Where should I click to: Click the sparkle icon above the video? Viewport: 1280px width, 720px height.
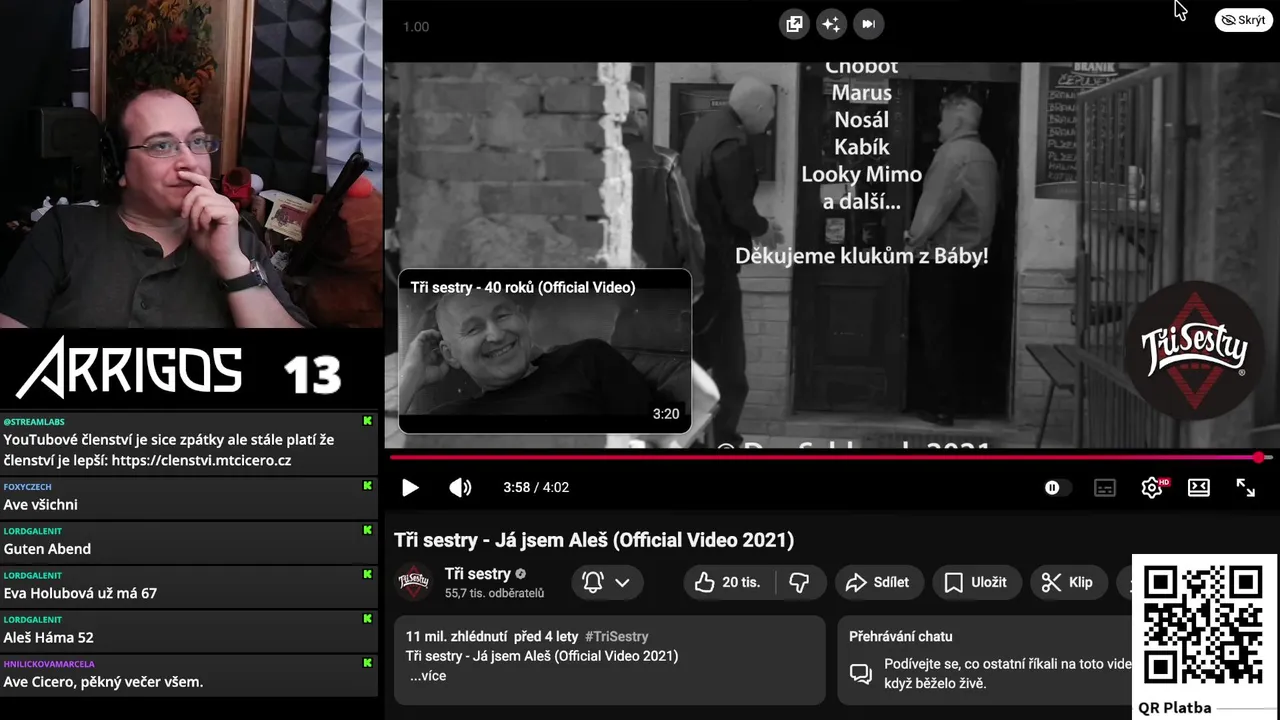[831, 24]
